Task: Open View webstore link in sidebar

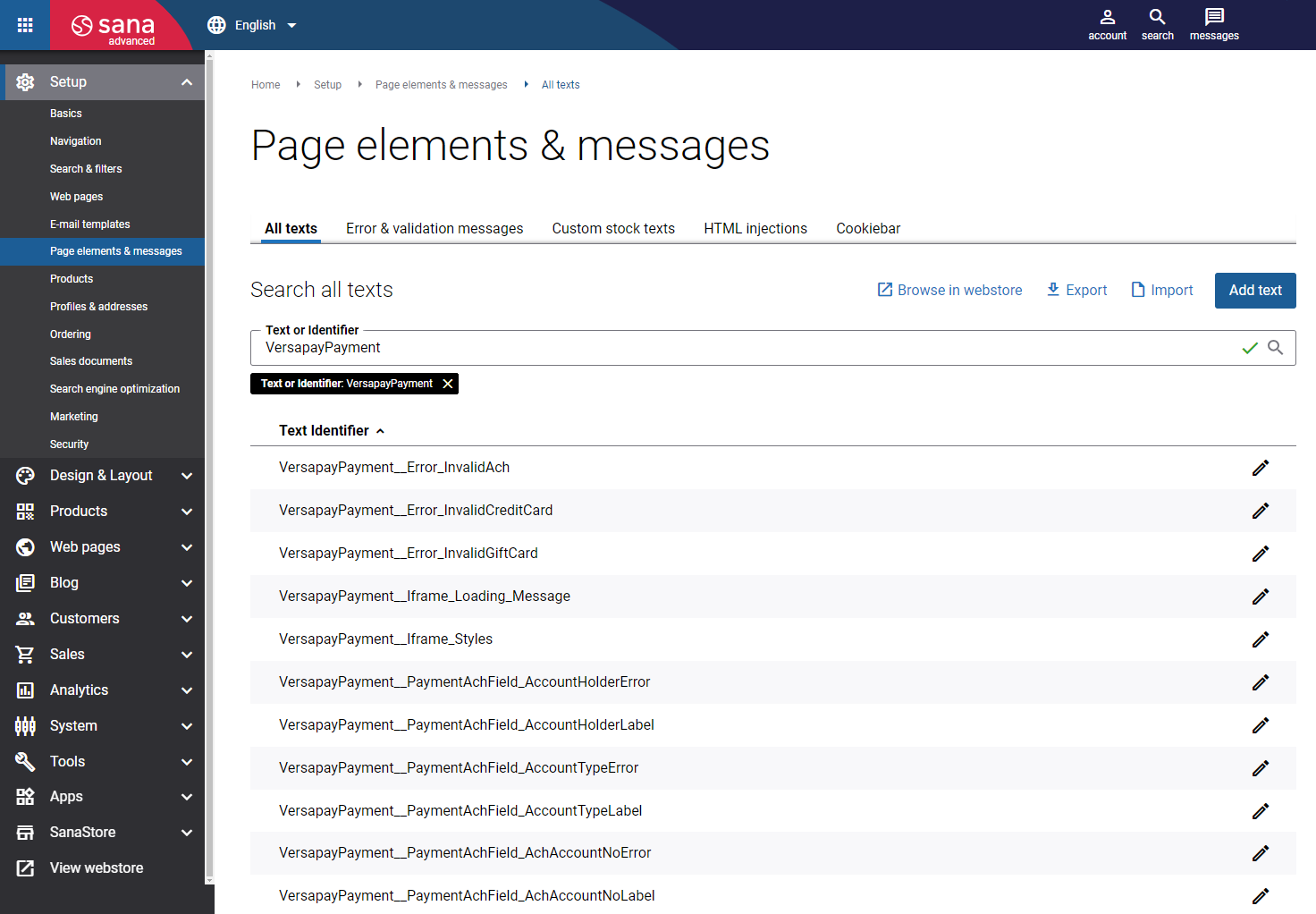Action: tap(97, 868)
